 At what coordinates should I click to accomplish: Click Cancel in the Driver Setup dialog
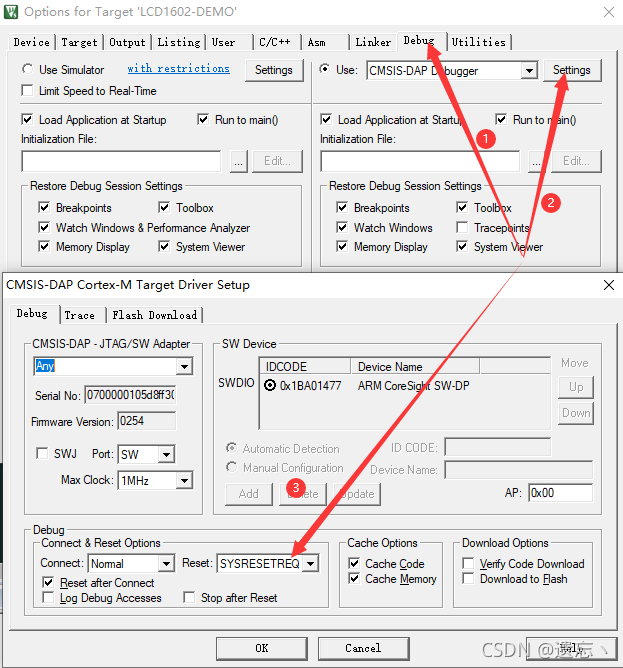pos(363,648)
